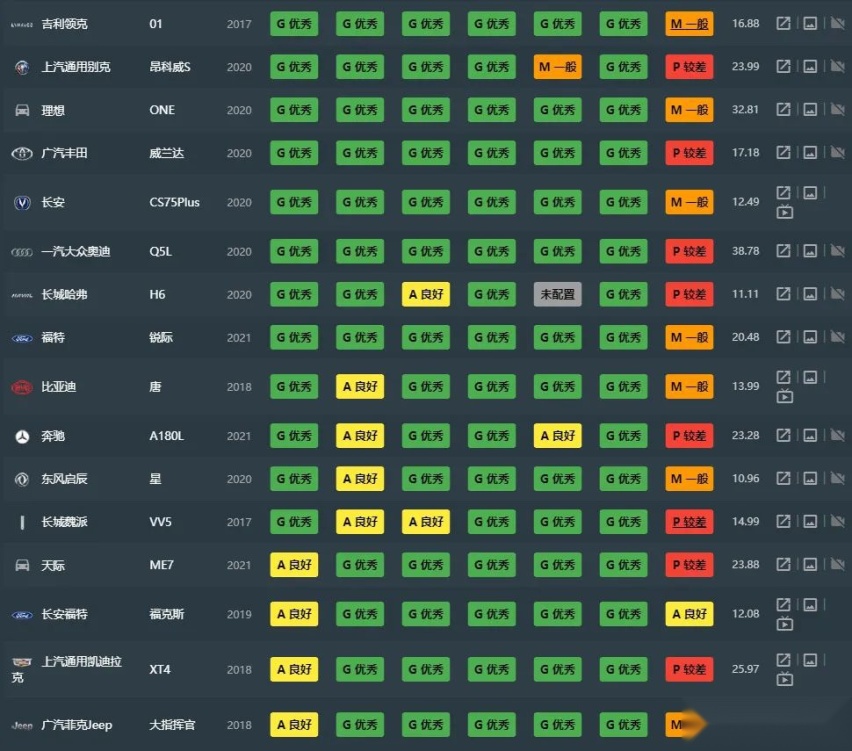This screenshot has width=852, height=751.
Task: Click the open-in-new icon for 奥迪 Q5L
Action: 783,251
